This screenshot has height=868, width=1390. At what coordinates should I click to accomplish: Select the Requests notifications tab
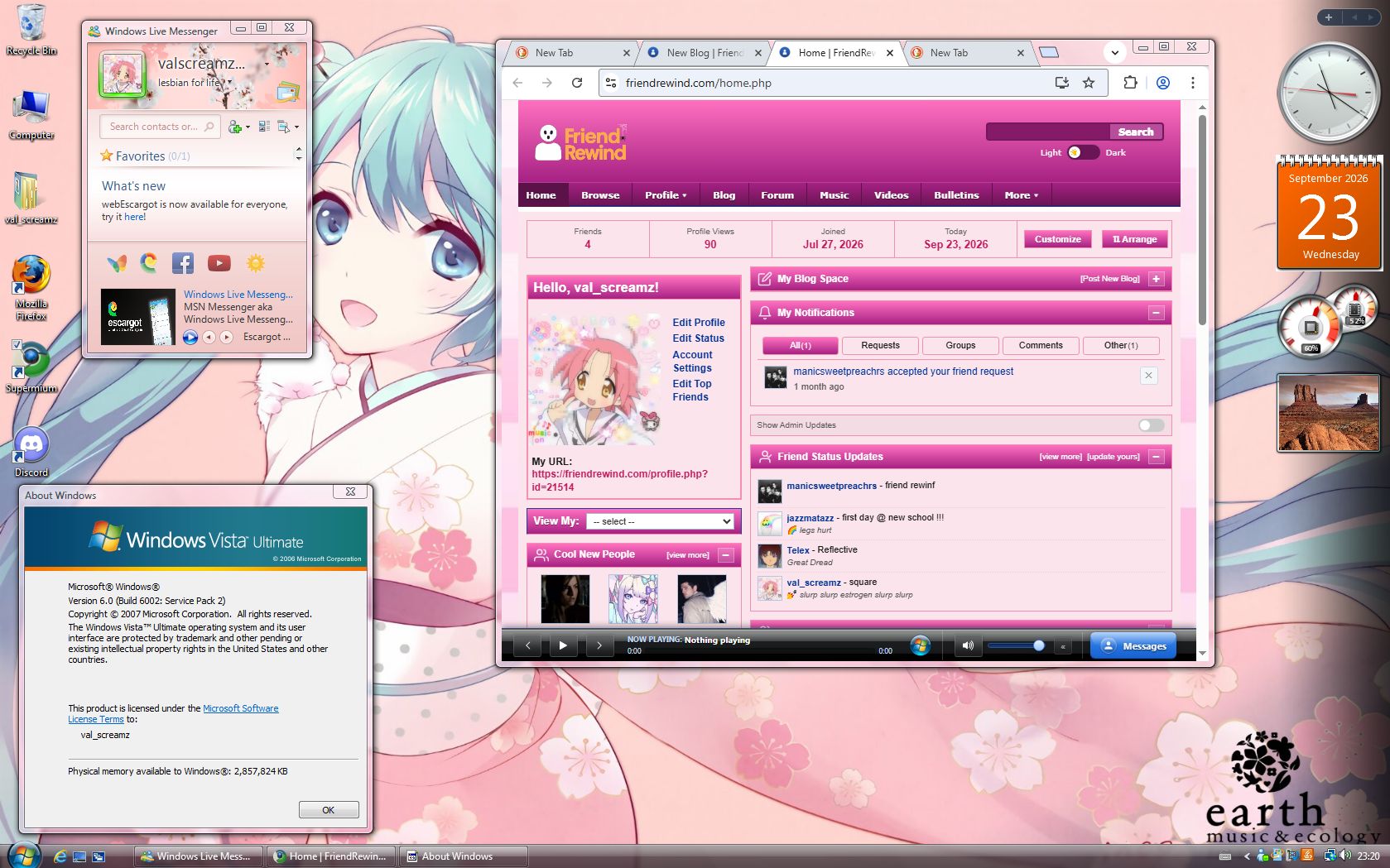point(880,346)
